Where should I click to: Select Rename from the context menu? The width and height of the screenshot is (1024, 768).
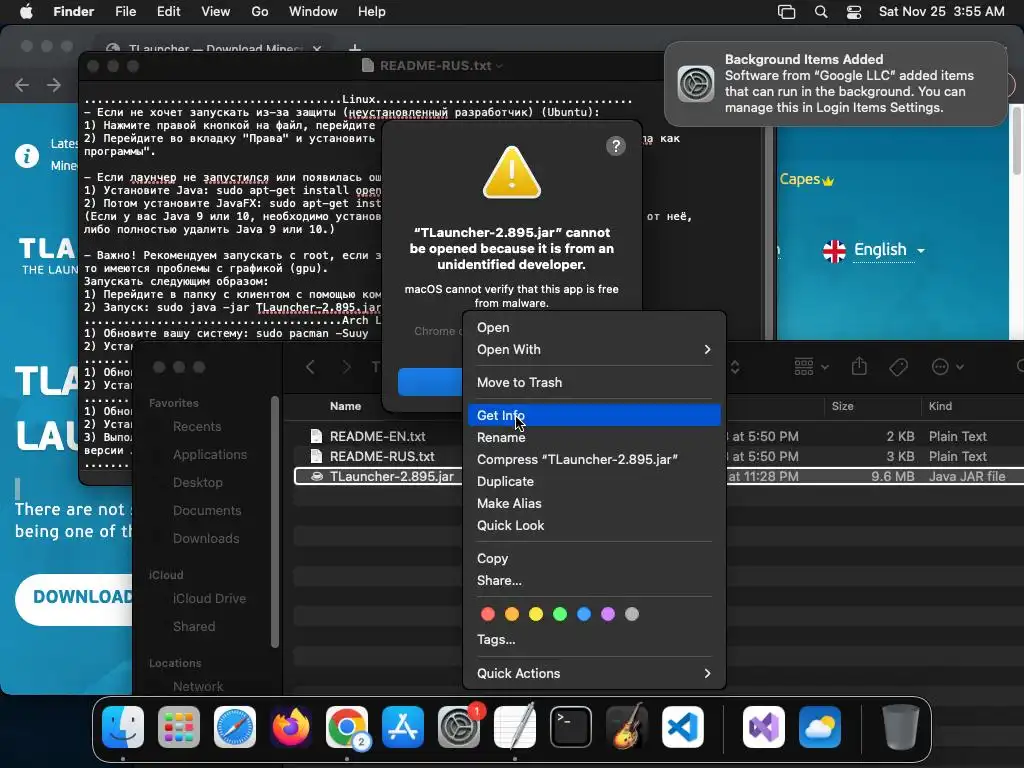[x=594, y=438]
